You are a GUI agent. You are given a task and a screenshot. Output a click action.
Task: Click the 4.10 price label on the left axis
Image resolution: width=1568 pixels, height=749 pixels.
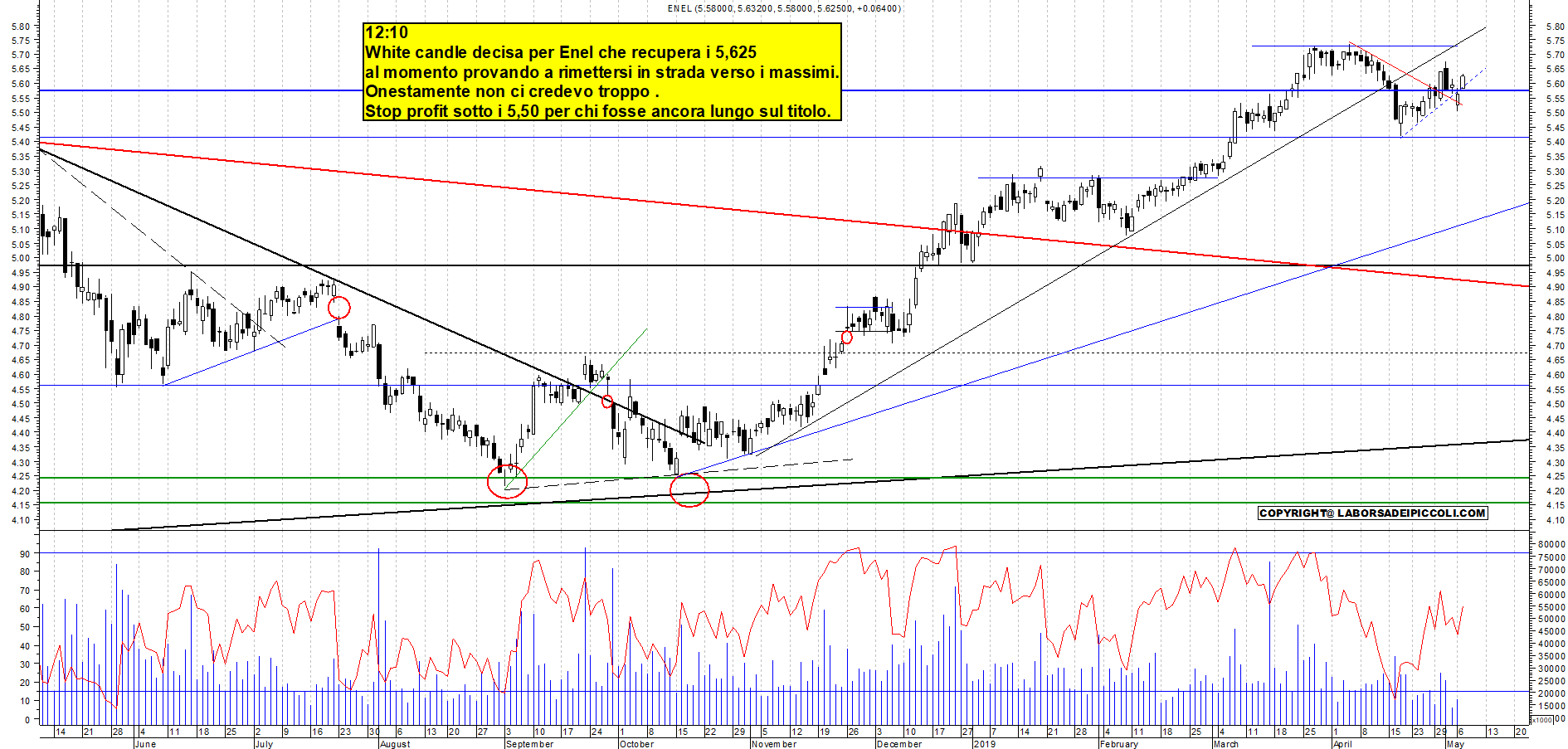[x=21, y=521]
